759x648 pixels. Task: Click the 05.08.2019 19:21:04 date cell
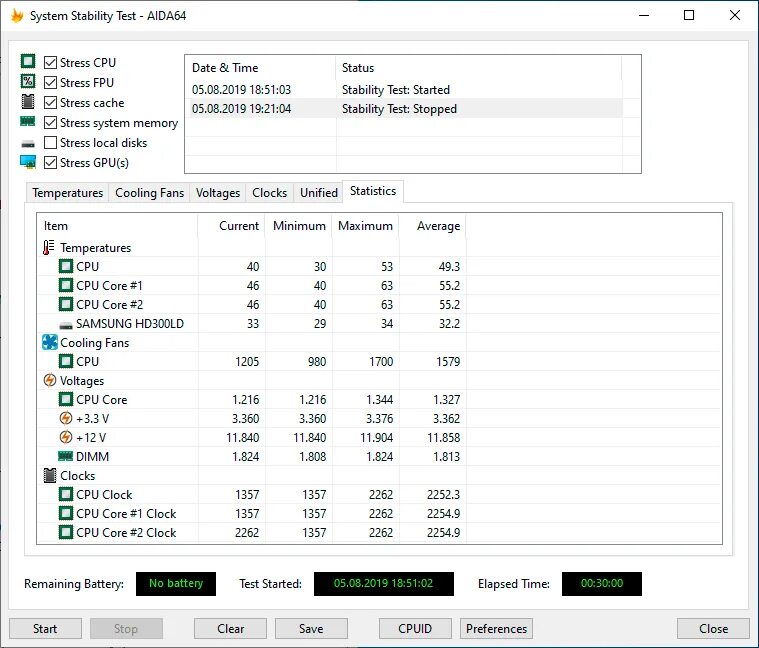pyautogui.click(x=242, y=108)
